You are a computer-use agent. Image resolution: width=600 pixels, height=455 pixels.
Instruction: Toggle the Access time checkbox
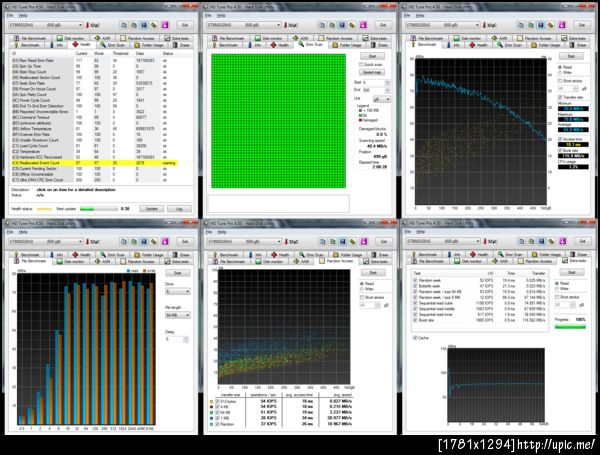point(560,139)
